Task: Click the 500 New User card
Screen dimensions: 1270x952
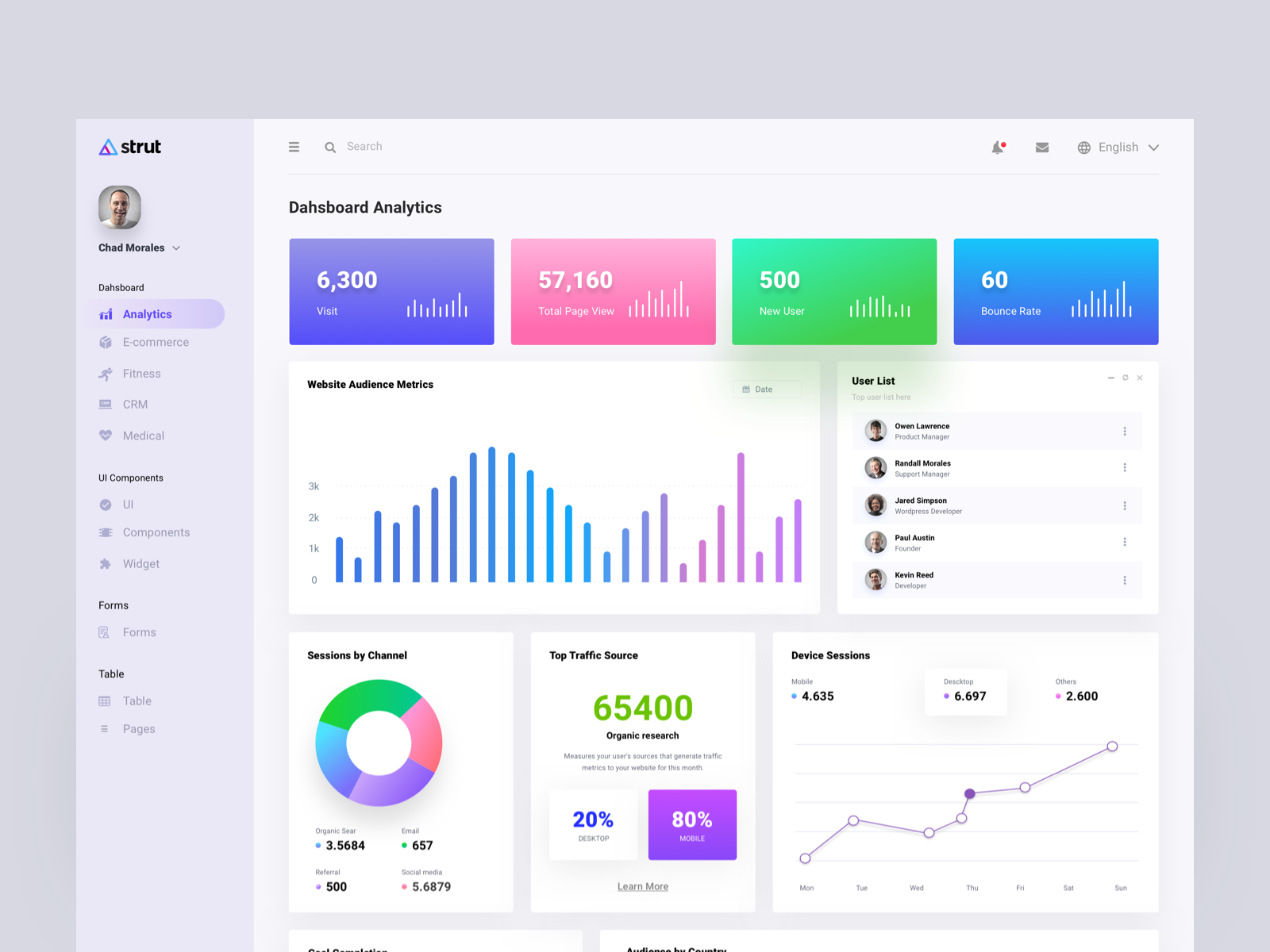Action: [x=834, y=292]
